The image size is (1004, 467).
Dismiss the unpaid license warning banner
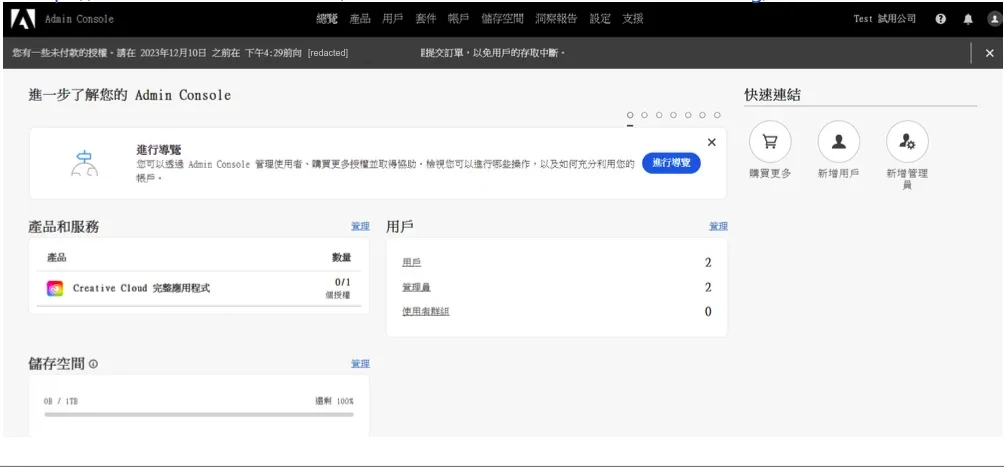click(x=989, y=53)
